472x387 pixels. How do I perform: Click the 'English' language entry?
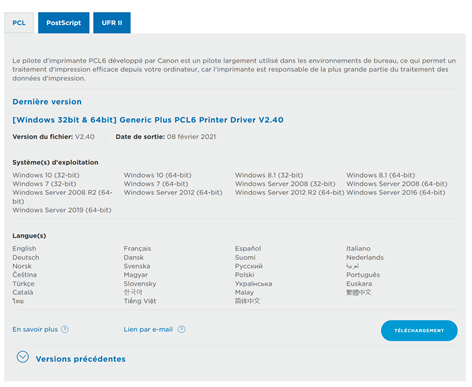pyautogui.click(x=24, y=249)
